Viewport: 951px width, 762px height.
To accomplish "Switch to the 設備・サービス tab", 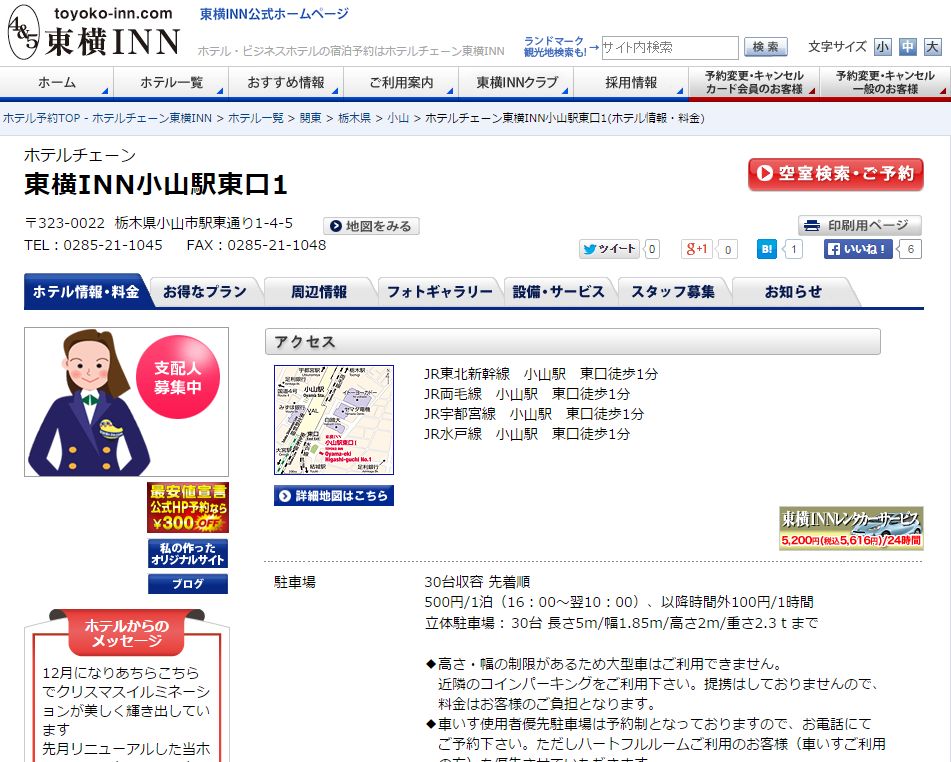I will 559,292.
